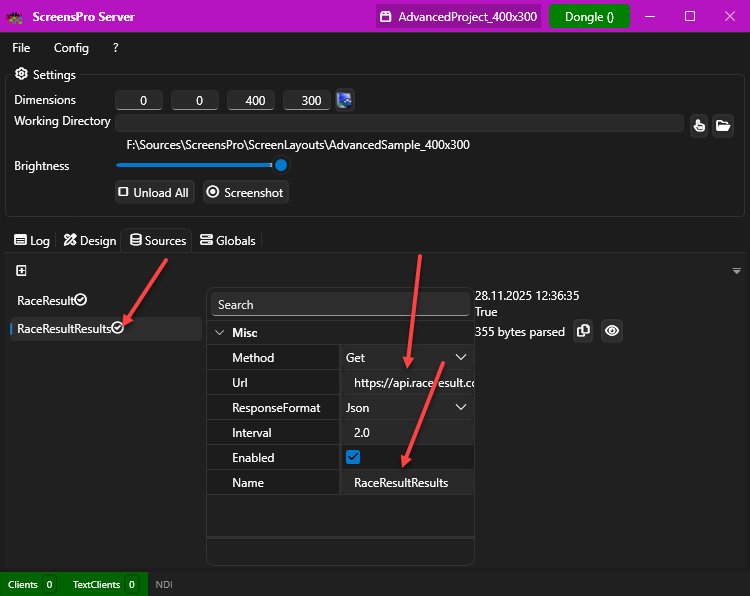Viewport: 750px width, 596px height.
Task: Click the small overflow arrow at panel right
Action: pos(737,271)
